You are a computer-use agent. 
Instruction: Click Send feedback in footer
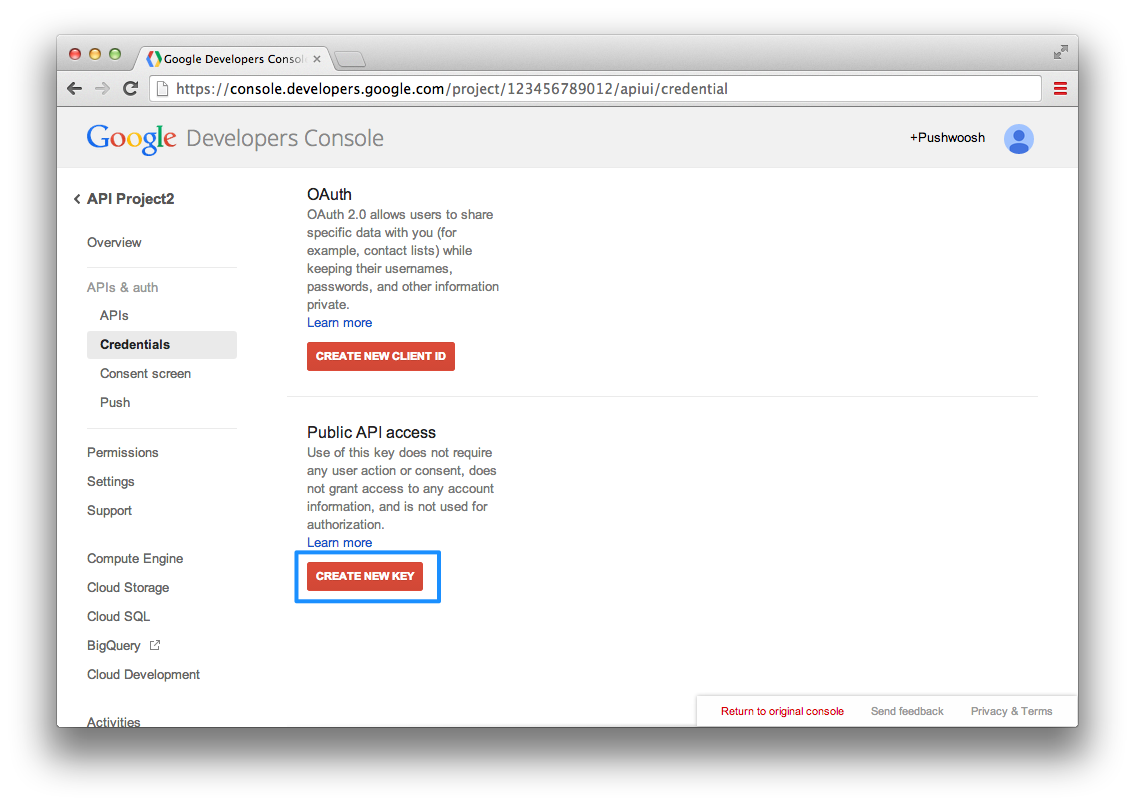tap(907, 711)
